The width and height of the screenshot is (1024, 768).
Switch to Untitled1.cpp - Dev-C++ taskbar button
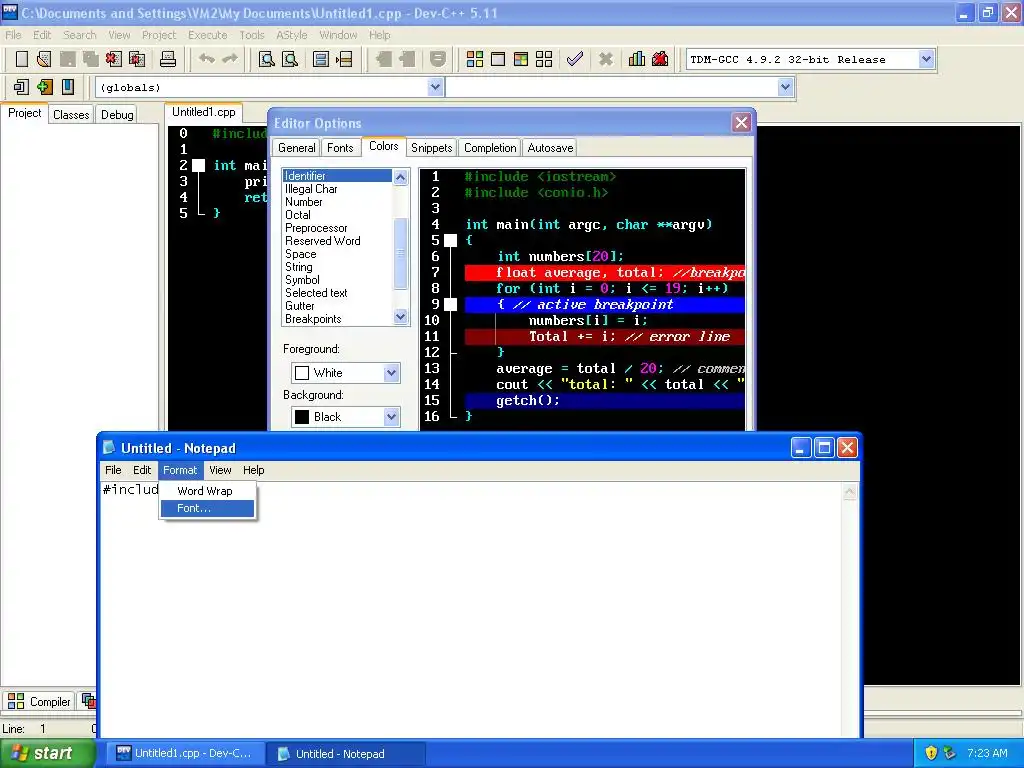pos(184,754)
